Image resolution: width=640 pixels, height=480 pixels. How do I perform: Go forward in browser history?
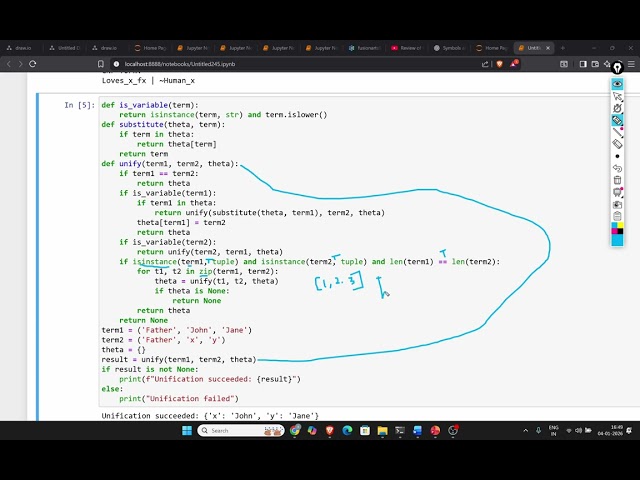pos(20,64)
